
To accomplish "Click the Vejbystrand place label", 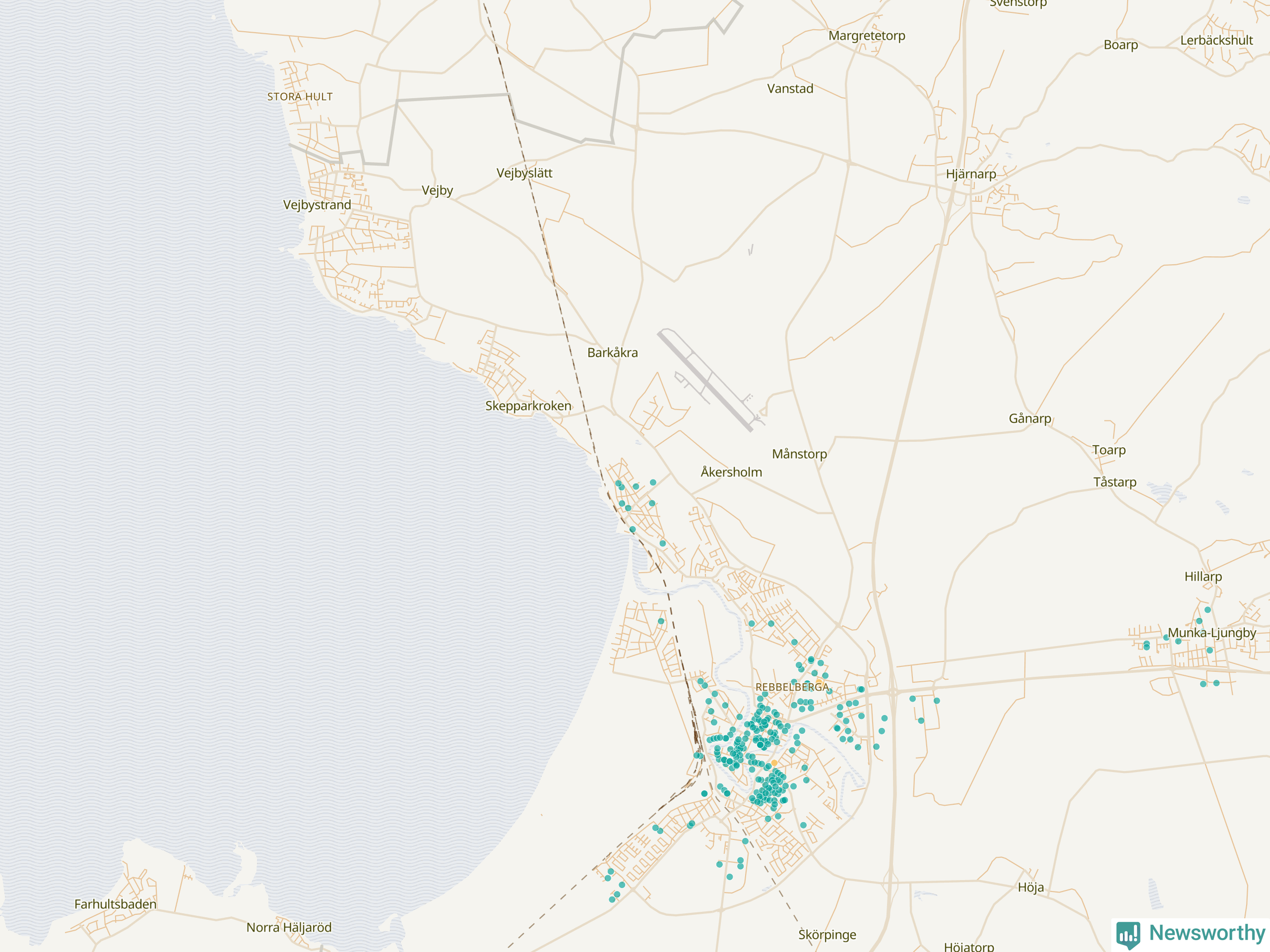I will tap(317, 205).
